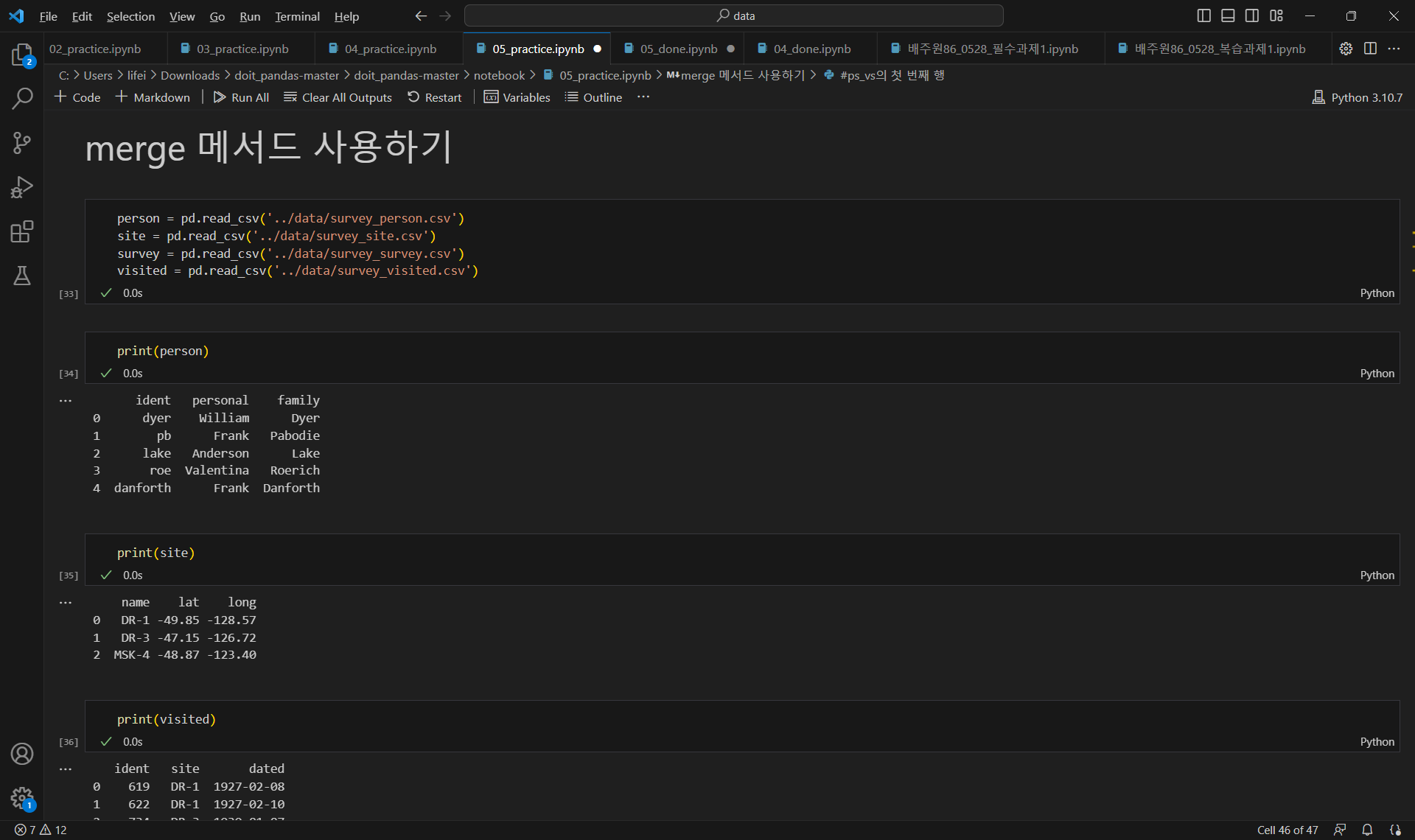The height and width of the screenshot is (840, 1415).
Task: Open the Explorer view in activity bar
Action: tap(21, 55)
